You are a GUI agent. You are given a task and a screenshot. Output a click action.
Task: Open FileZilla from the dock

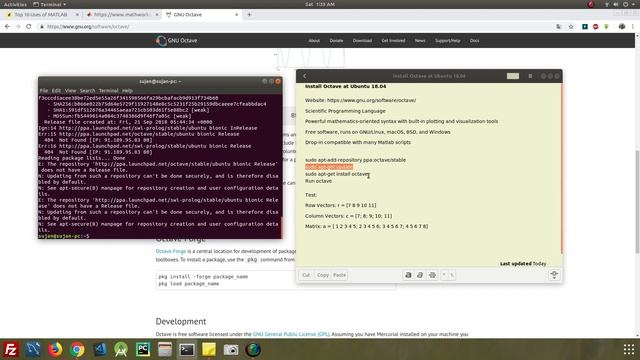coord(11,350)
